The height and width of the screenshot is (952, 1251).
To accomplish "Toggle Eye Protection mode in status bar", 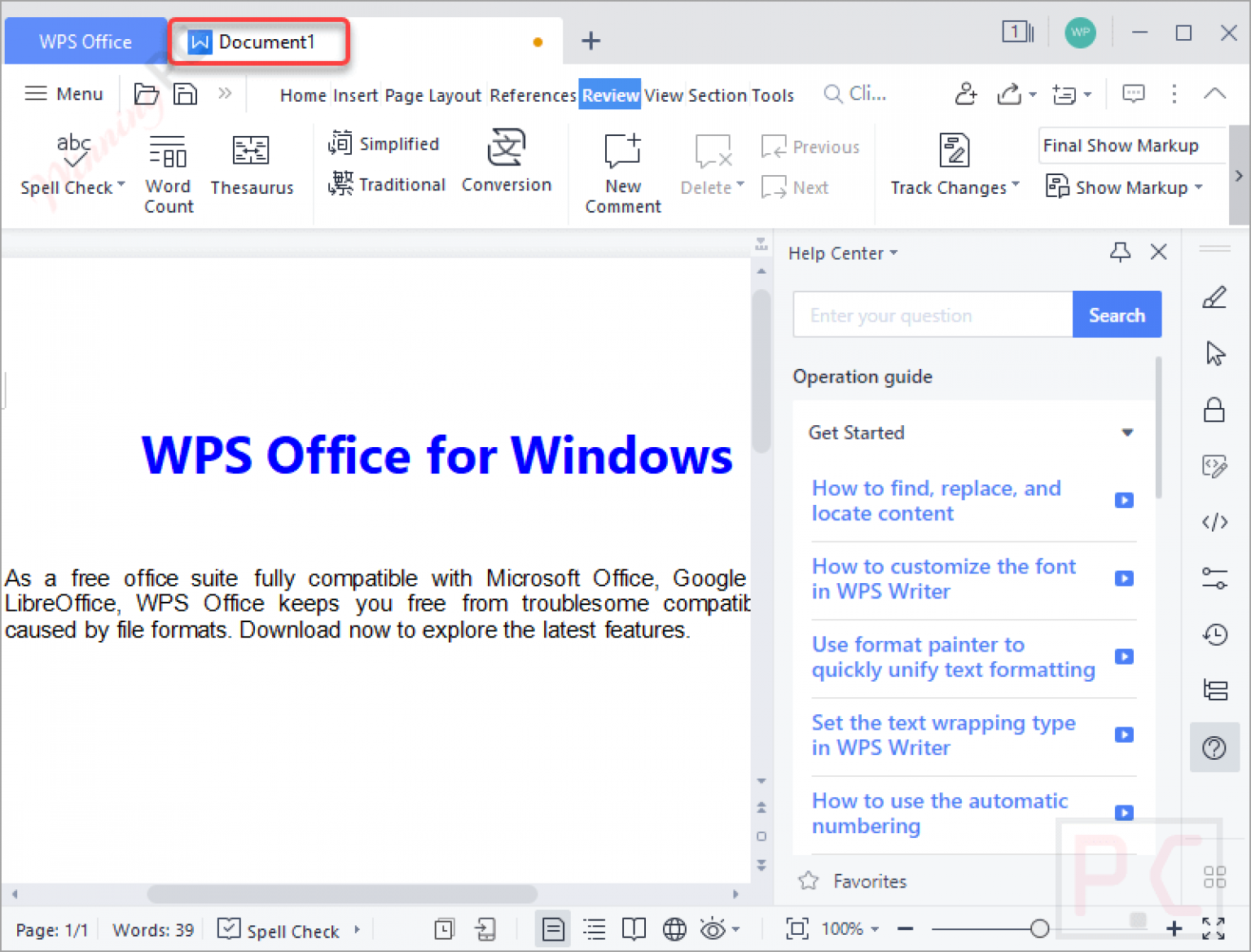I will pos(712,928).
